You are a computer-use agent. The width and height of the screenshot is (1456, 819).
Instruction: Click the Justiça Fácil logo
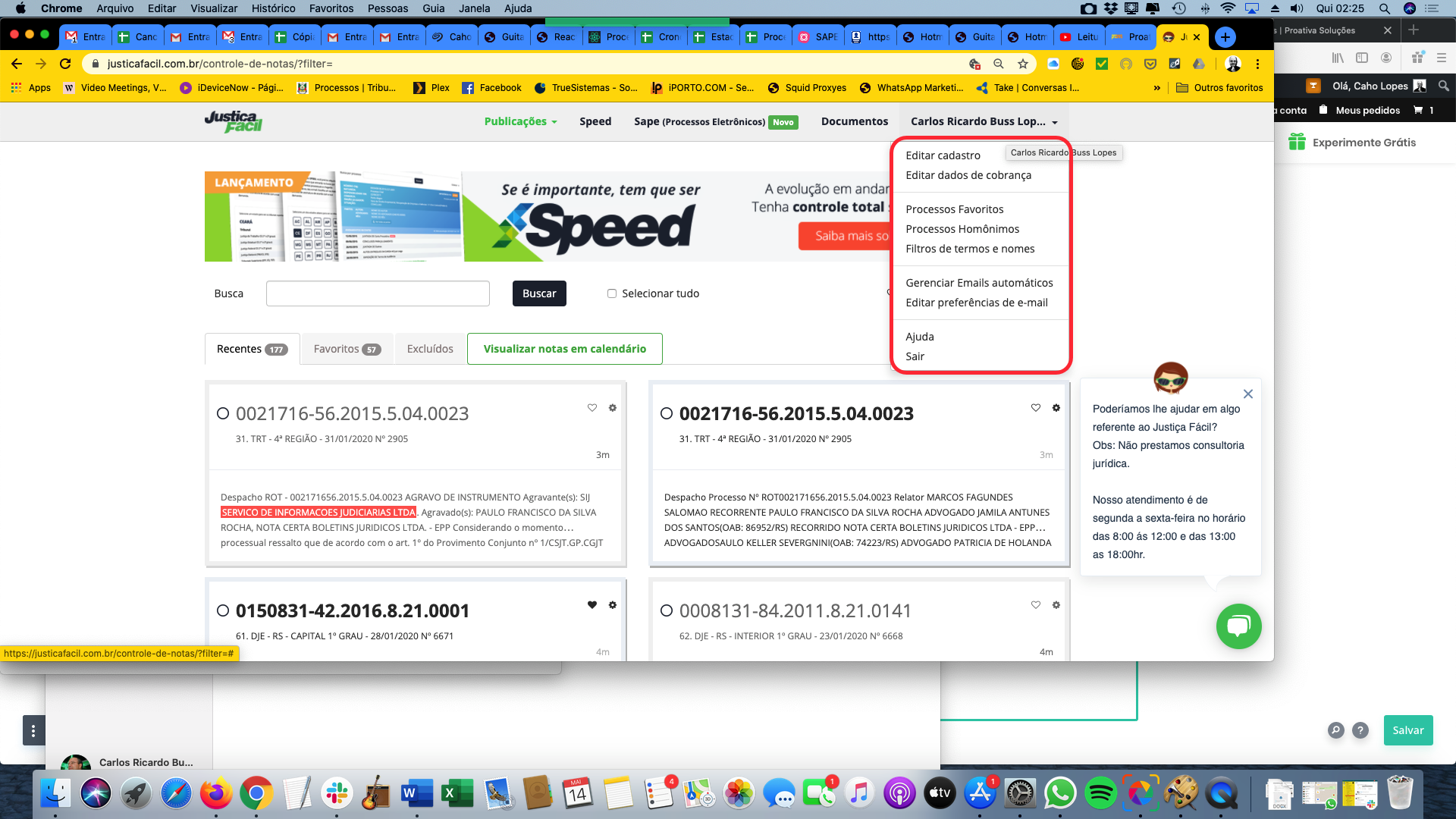234,121
